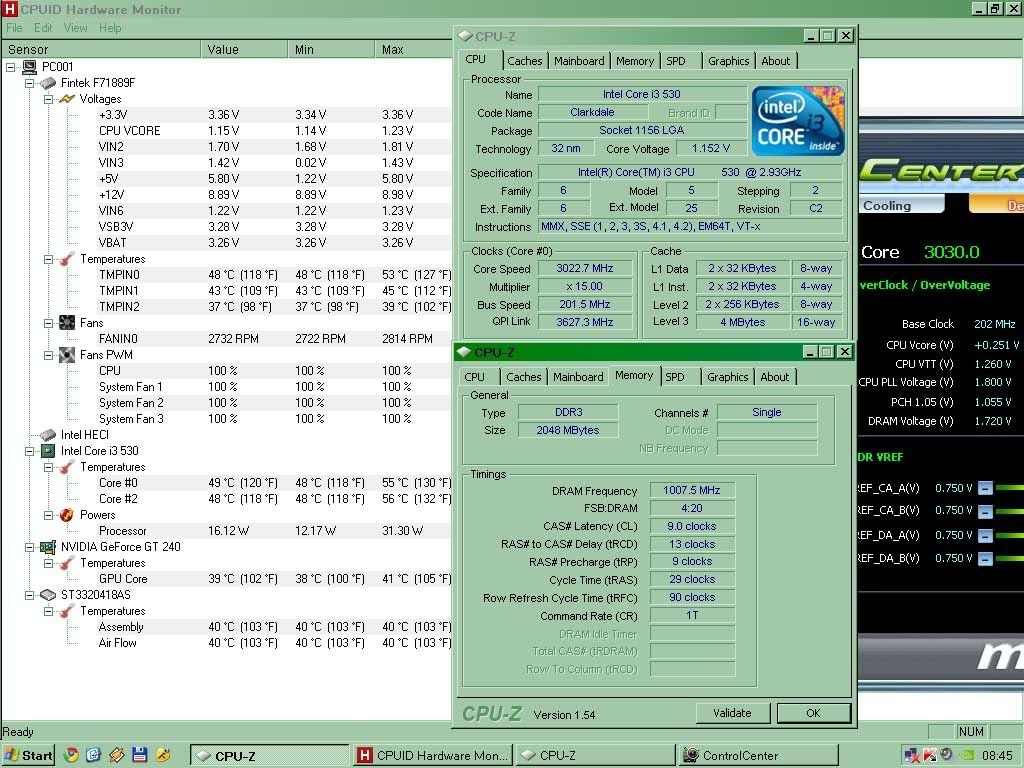This screenshot has height=768, width=1024.
Task: Collapse the PC001 root node
Action: point(10,67)
